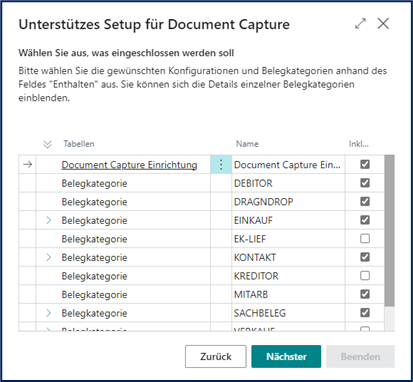Screen dimensions: 413x382
Task: Expand the SACHBELEG Belegkategorie row
Action: (49, 313)
